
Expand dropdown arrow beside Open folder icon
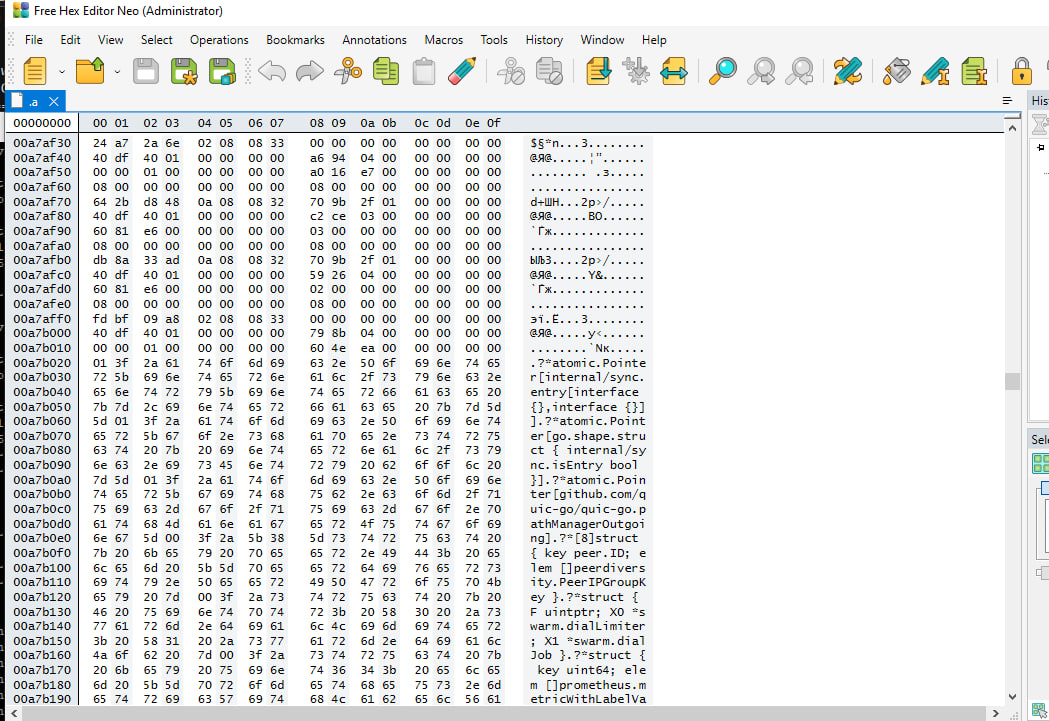click(117, 71)
